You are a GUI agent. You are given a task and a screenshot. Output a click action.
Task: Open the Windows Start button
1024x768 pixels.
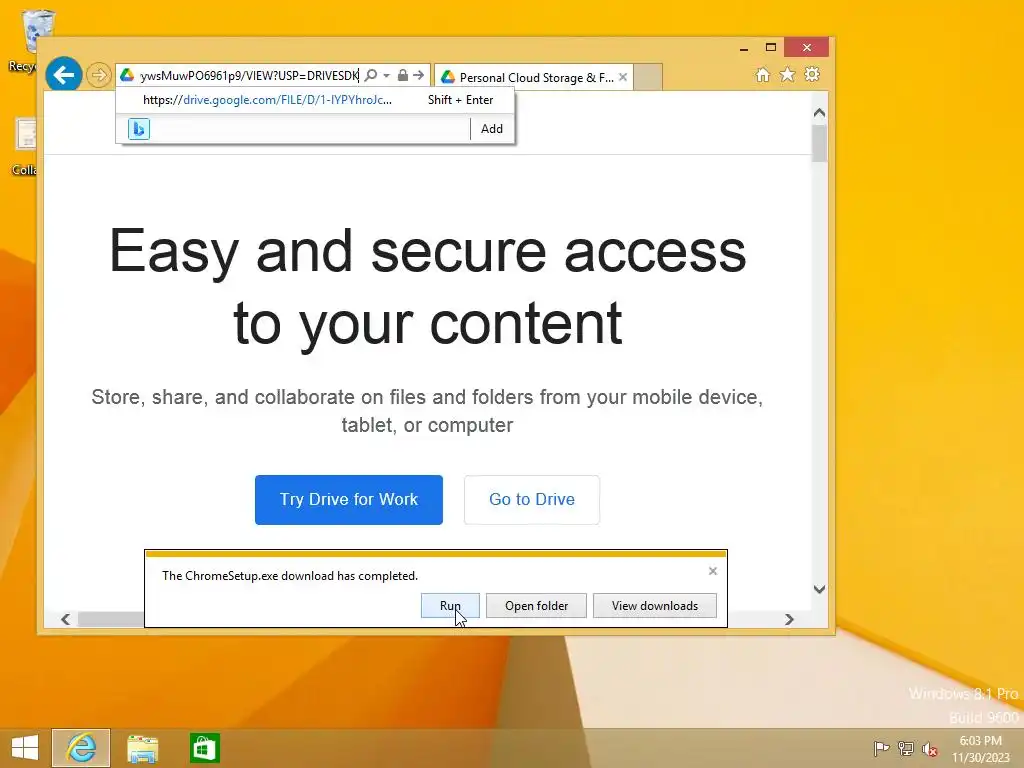pyautogui.click(x=25, y=748)
